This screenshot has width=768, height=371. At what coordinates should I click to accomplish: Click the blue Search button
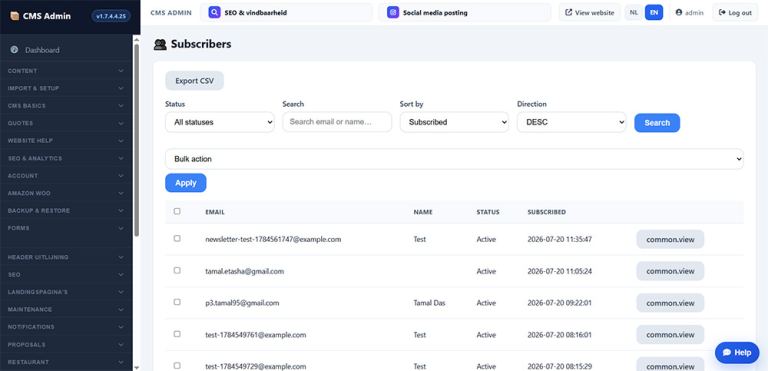tap(657, 123)
